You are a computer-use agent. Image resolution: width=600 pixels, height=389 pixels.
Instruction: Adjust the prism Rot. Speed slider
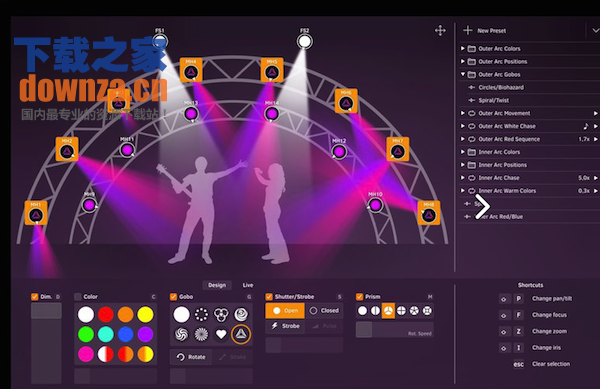(395, 330)
